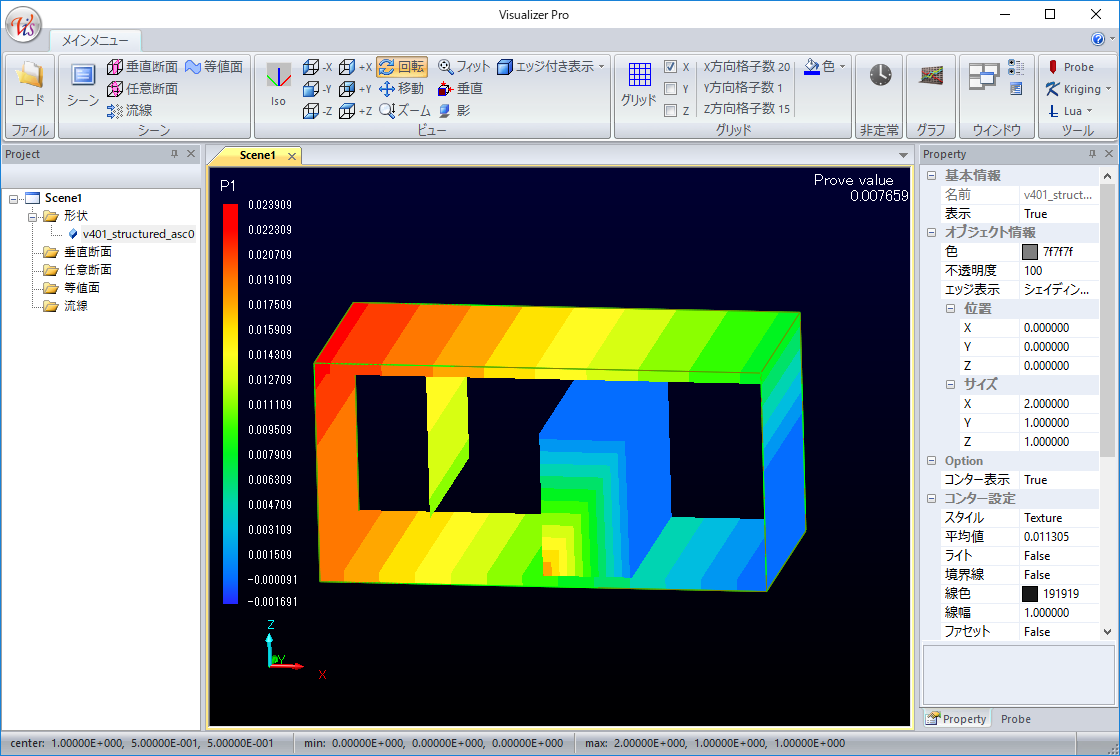Collapse the 基本情報 property section
Viewport: 1120px width, 756px height.
pos(931,176)
